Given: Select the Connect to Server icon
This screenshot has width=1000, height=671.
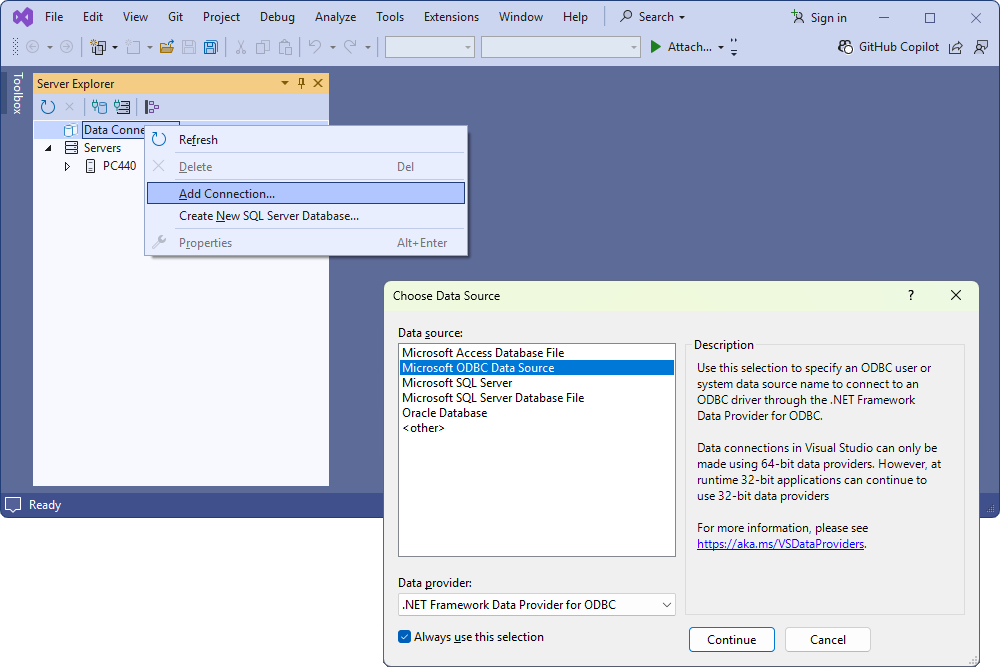Looking at the screenshot, I should tap(121, 106).
